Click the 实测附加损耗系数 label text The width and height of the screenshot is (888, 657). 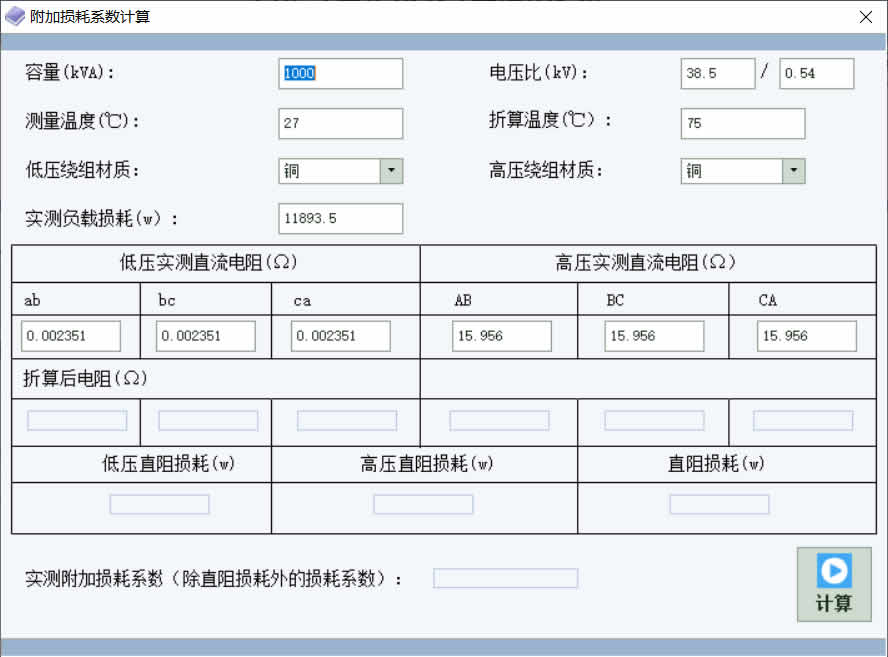pyautogui.click(x=214, y=579)
